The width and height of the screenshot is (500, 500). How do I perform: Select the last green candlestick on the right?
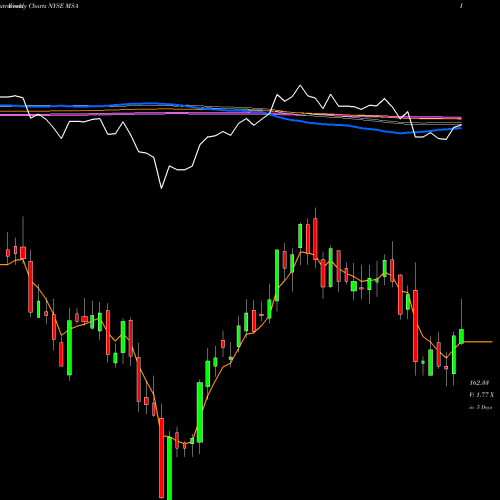(462, 336)
